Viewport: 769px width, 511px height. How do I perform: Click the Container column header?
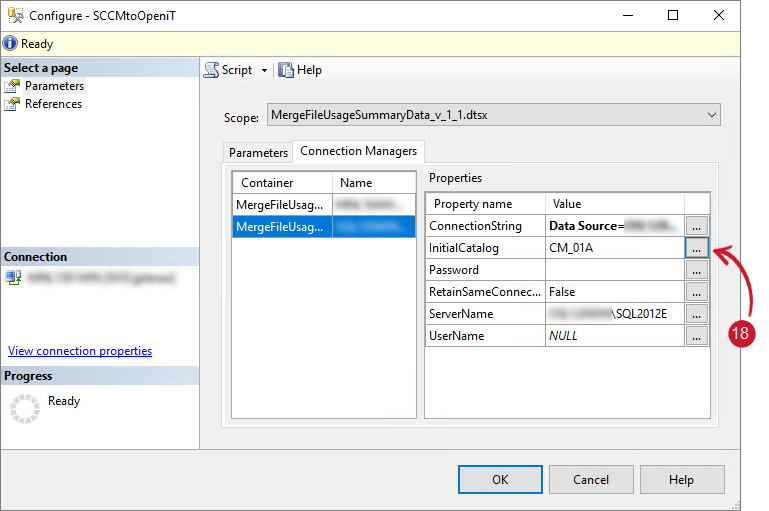point(282,183)
